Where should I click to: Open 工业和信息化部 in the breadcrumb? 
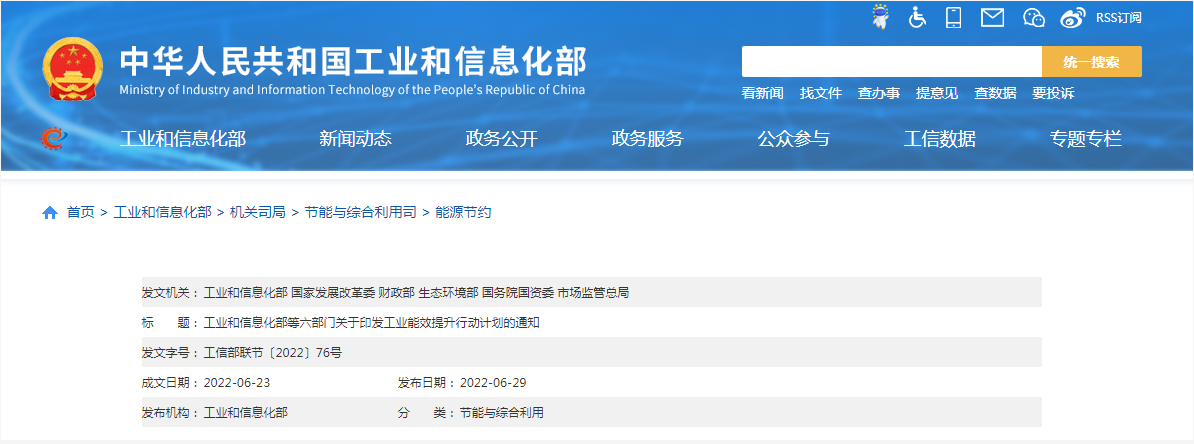(162, 212)
